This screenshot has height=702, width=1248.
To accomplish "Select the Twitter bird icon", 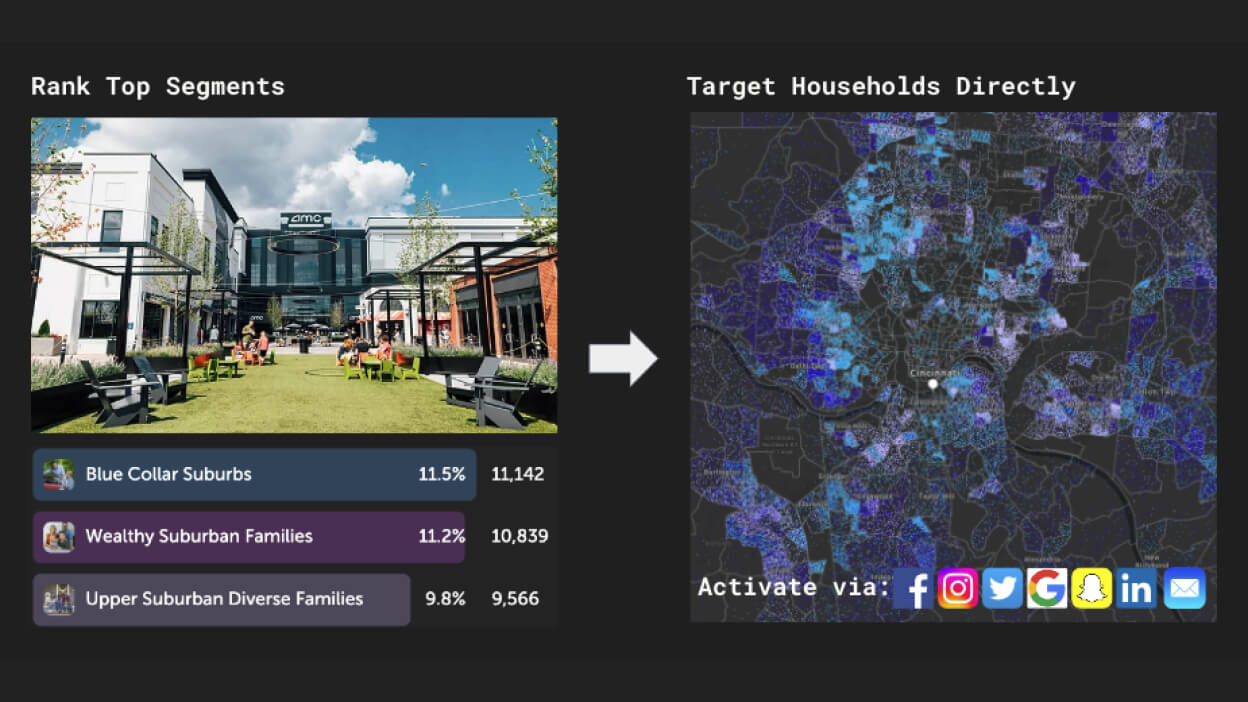I will click(x=1002, y=589).
